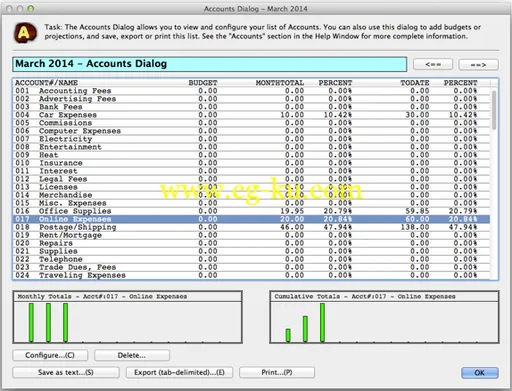512x391 pixels.
Task: Select row 006 Computer Expenses
Action: [x=252, y=131]
